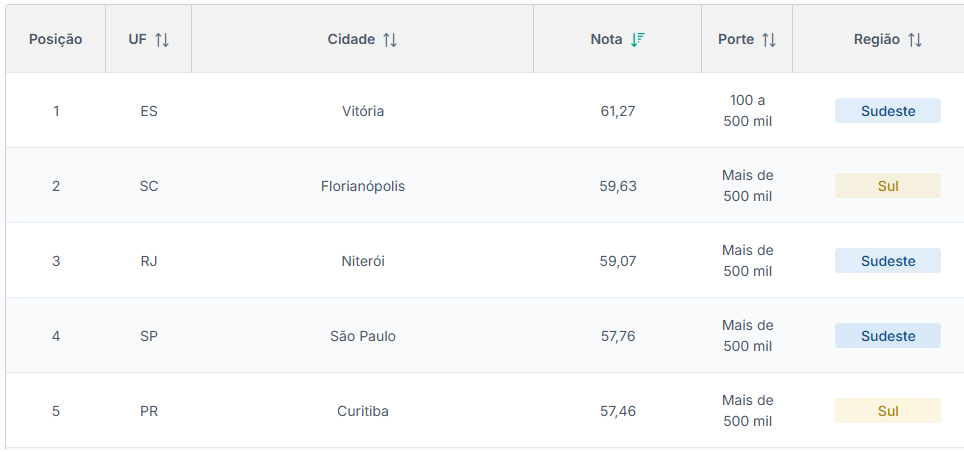
Task: Select the Vitória city cell
Action: click(x=363, y=111)
